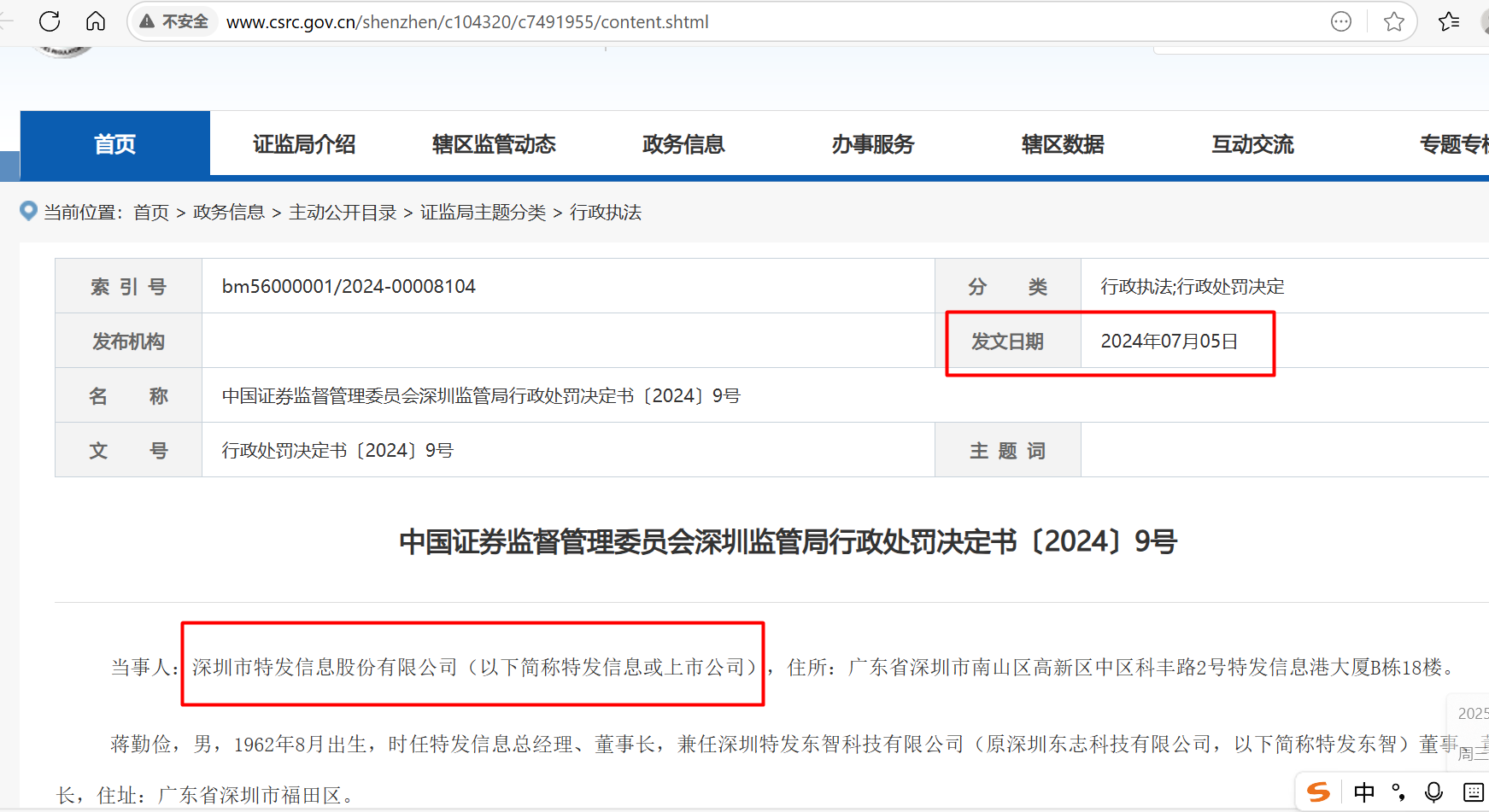Open the 辖区数据 menu item
Screen dimensions: 1489x812
coord(1063,143)
